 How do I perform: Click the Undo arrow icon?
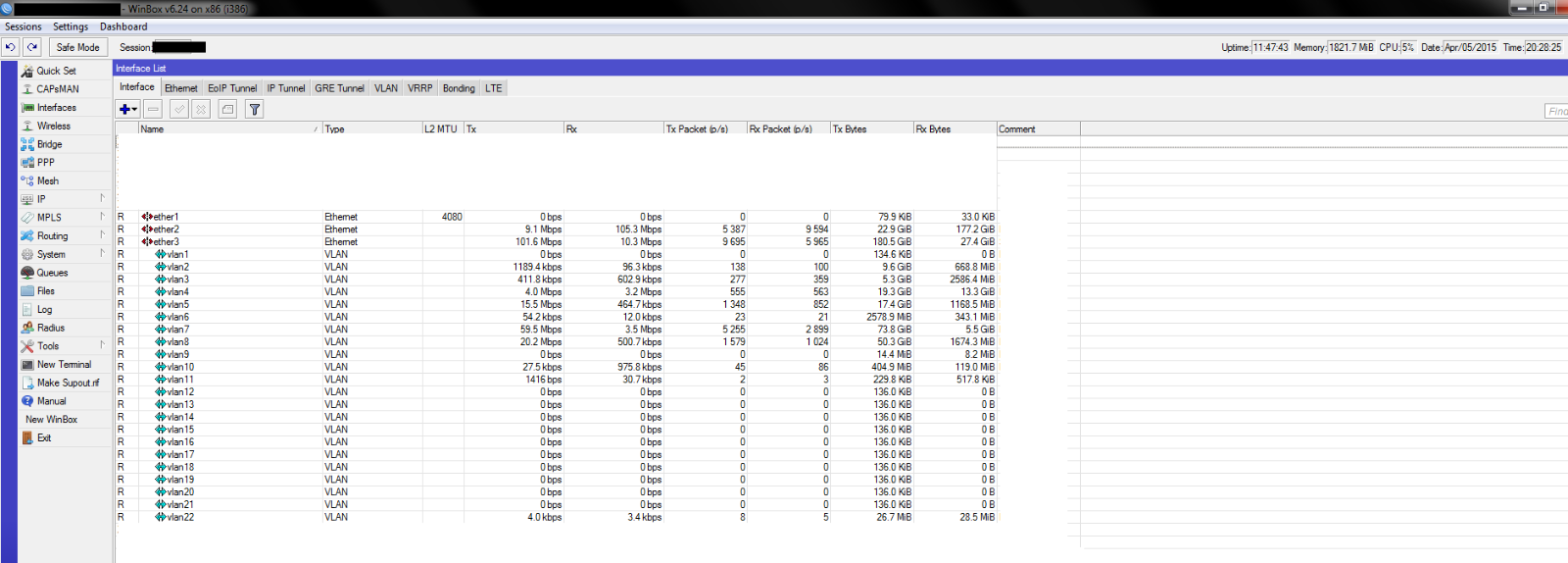pyautogui.click(x=11, y=47)
